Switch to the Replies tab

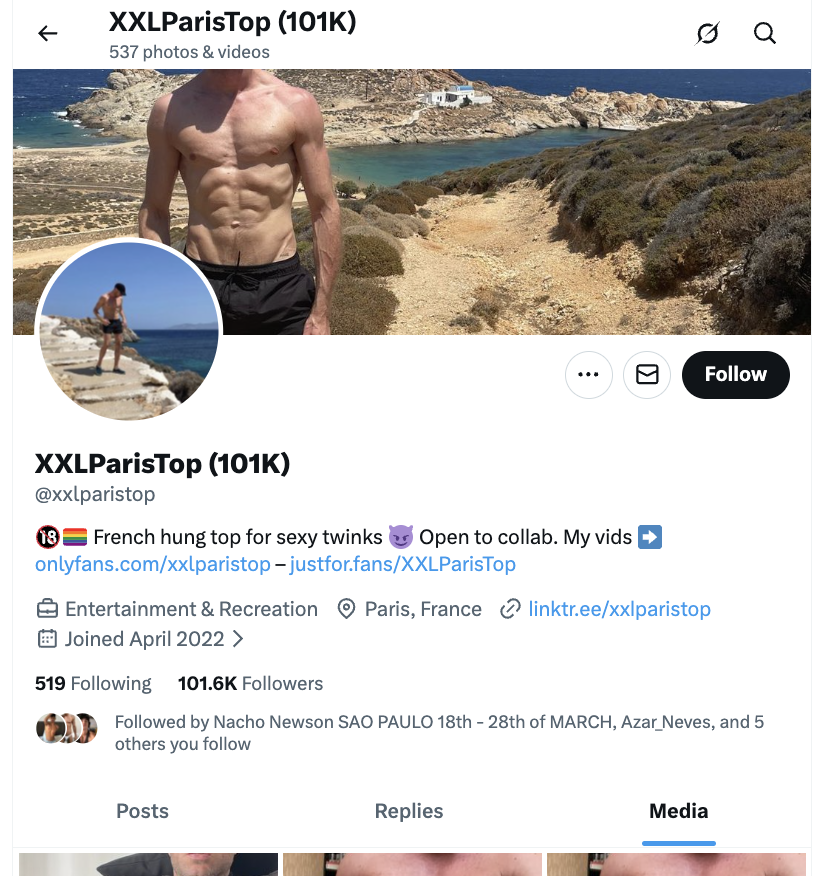coord(409,811)
